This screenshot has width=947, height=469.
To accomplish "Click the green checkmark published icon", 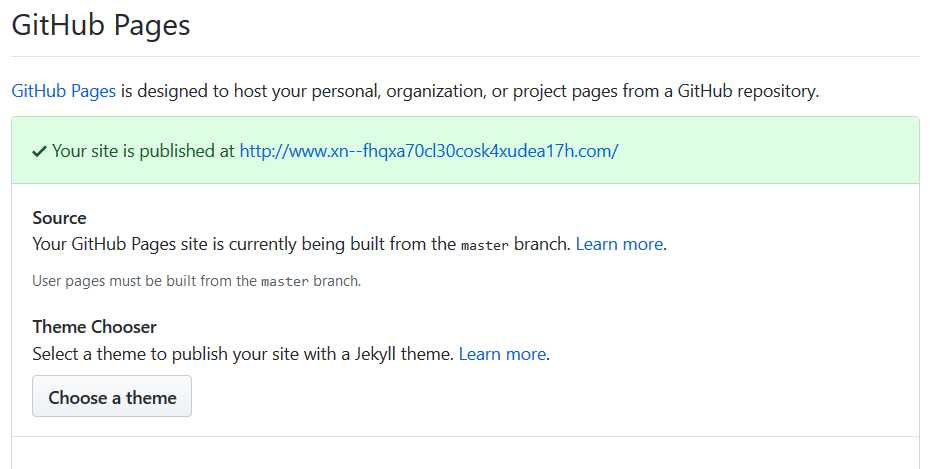I will (x=39, y=152).
